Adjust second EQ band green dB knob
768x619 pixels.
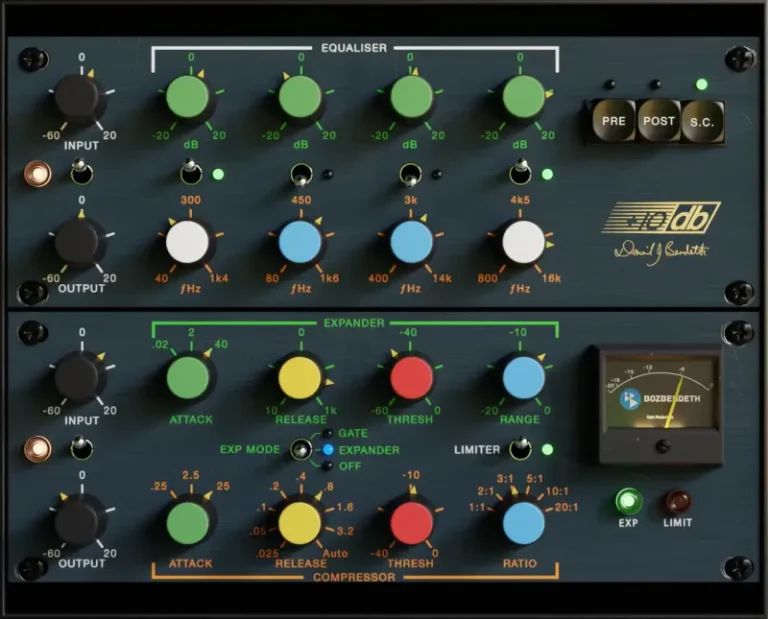point(300,96)
